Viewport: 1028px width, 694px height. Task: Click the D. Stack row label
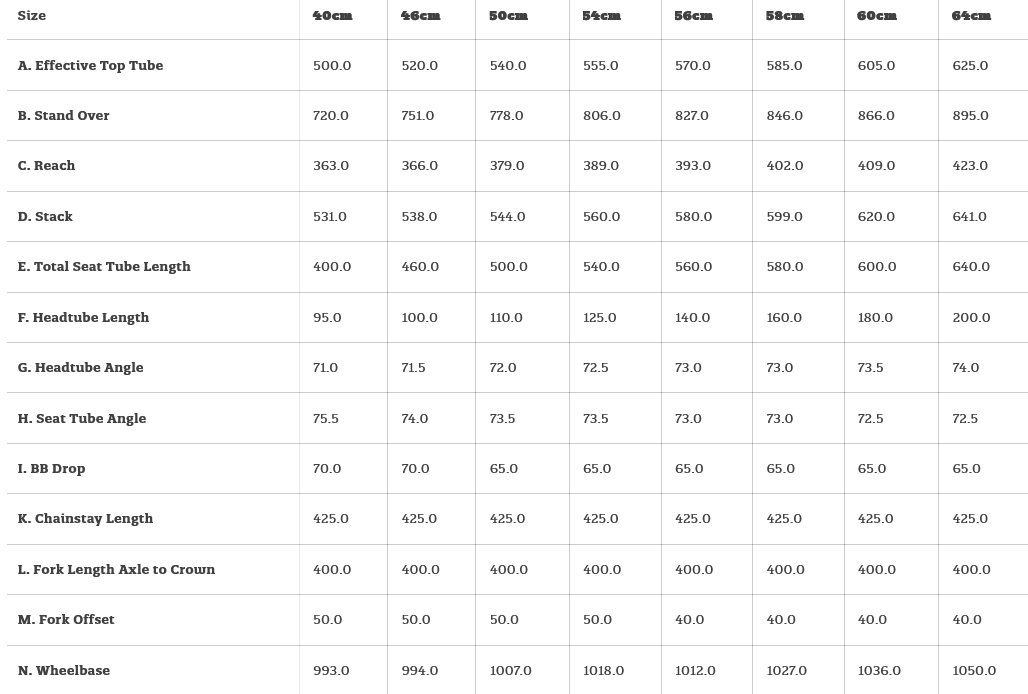coord(45,217)
